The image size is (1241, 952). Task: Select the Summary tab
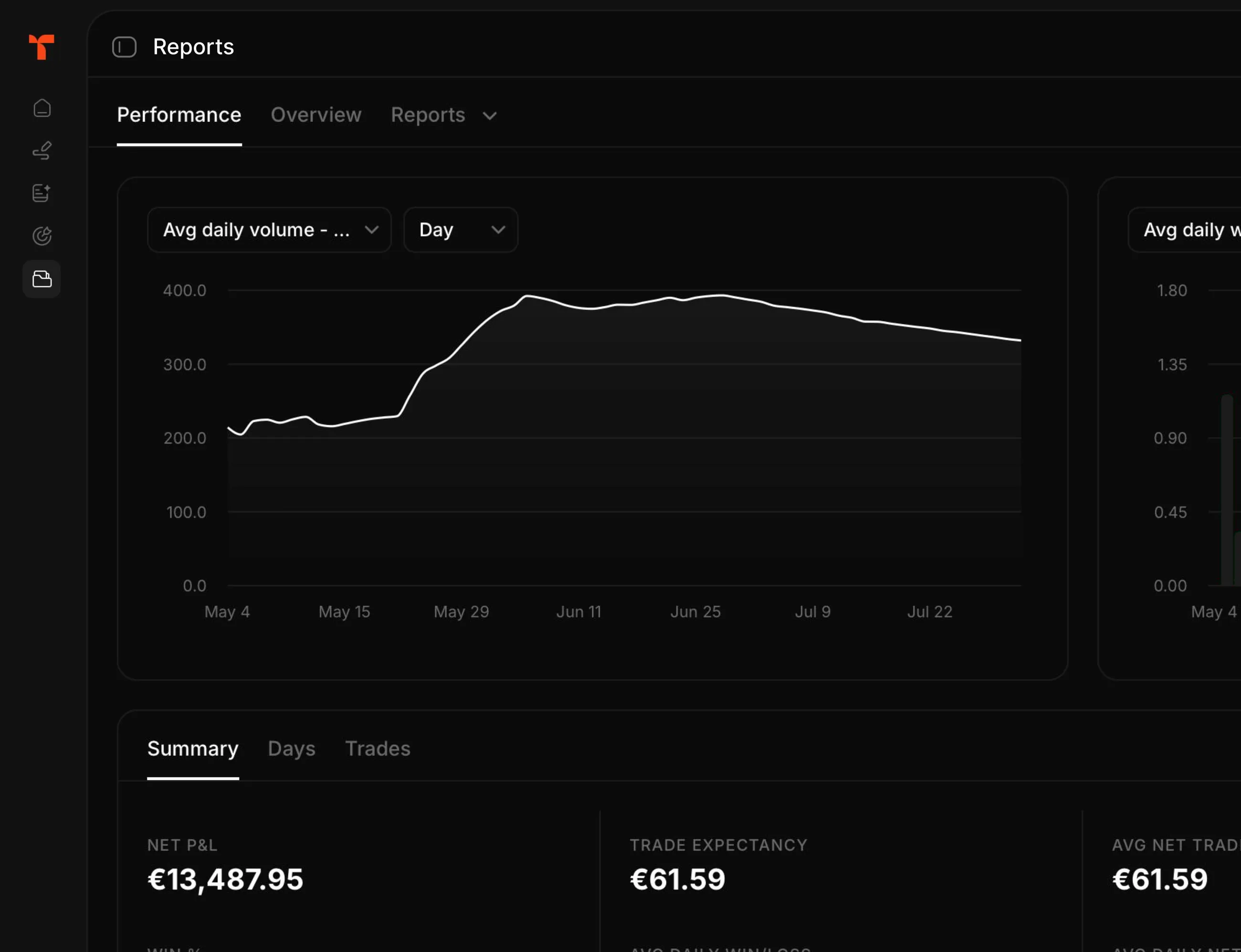click(192, 749)
